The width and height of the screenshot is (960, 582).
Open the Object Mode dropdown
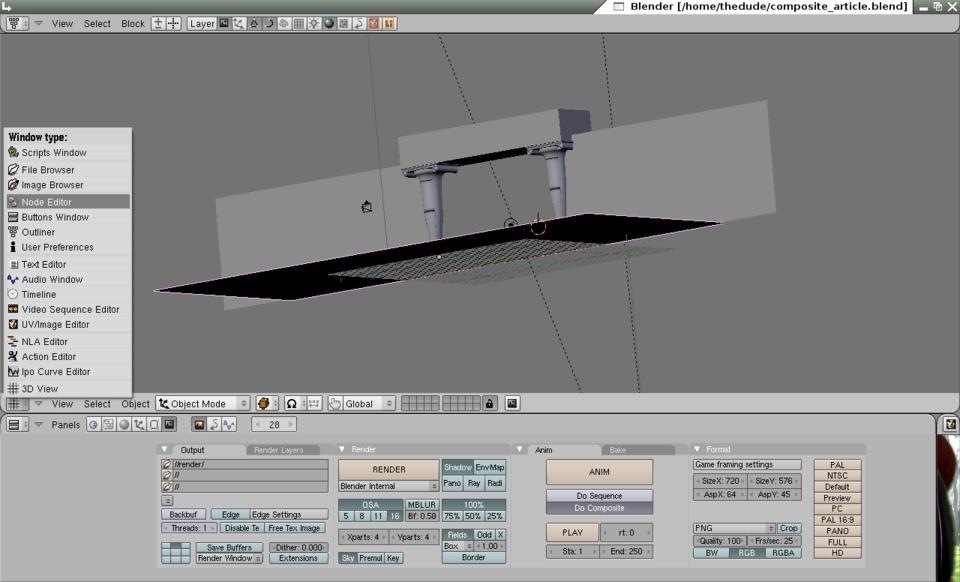point(202,404)
